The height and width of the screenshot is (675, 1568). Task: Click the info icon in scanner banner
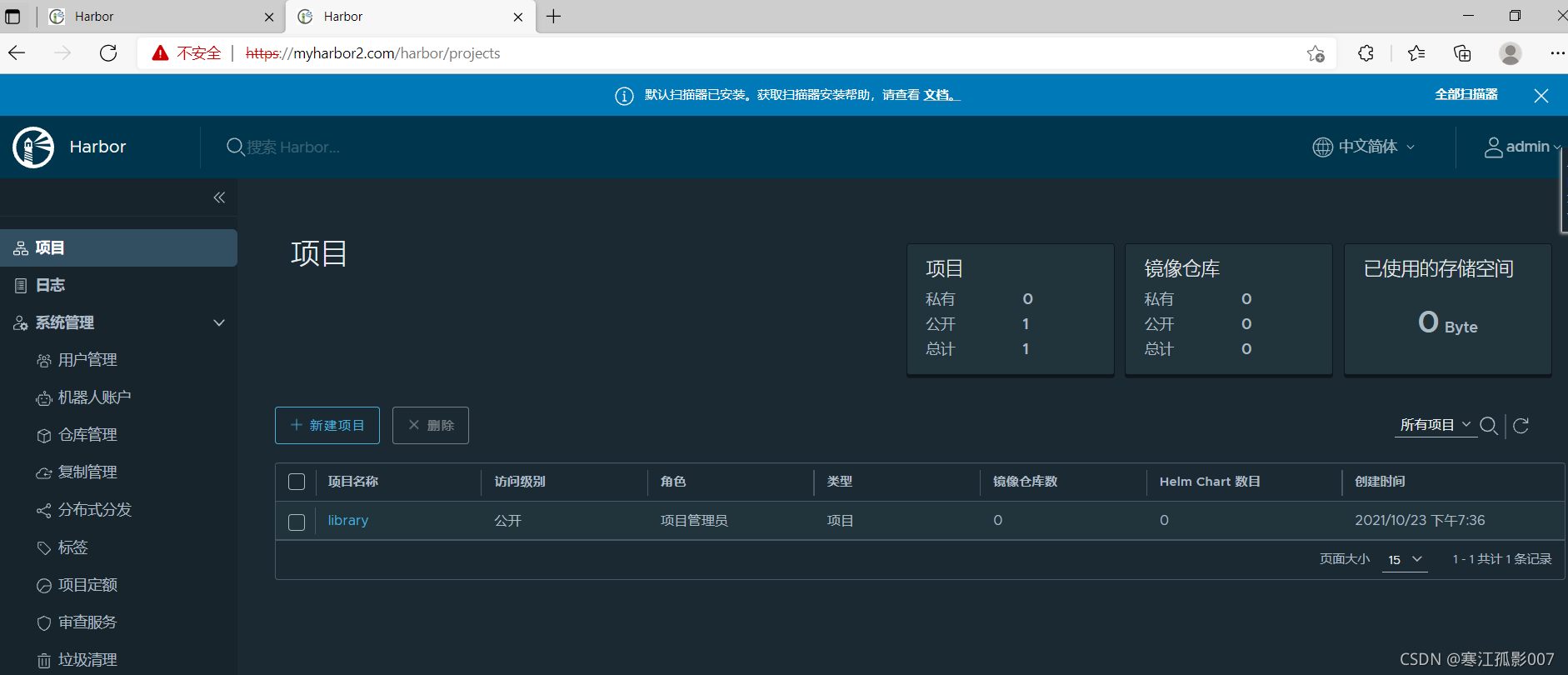624,96
